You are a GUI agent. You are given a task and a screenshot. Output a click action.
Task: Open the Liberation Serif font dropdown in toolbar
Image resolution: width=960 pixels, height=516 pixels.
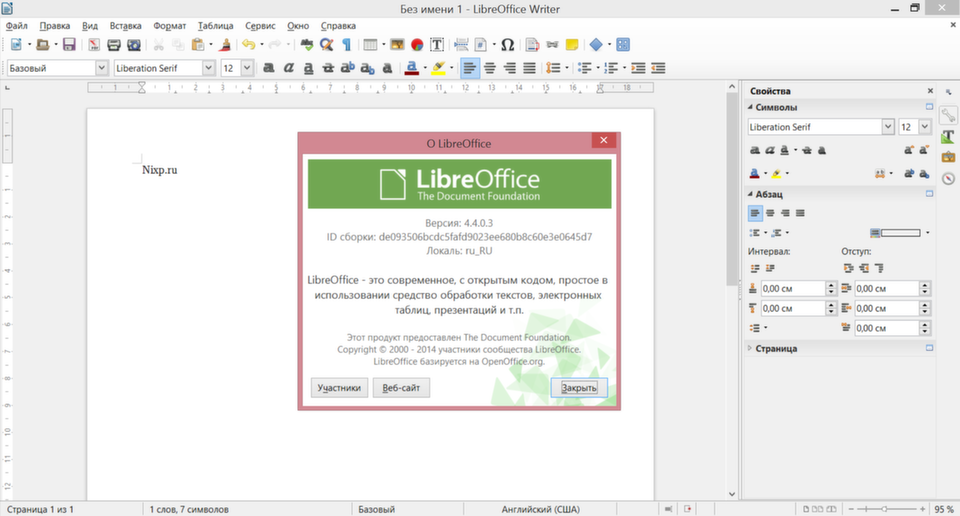point(208,68)
